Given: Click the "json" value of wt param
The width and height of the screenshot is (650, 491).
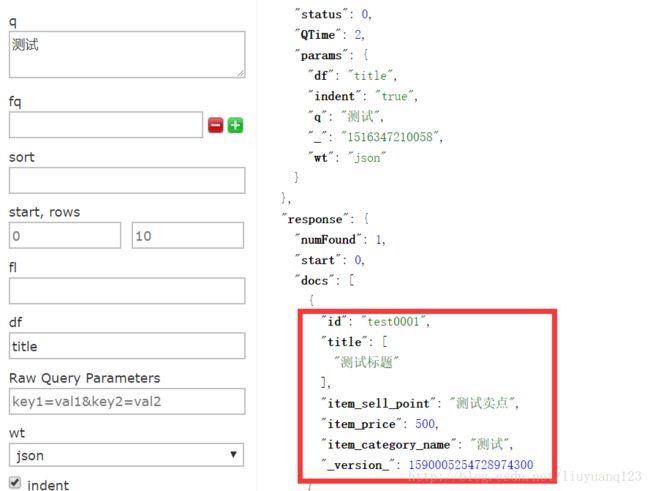Looking at the screenshot, I should click(x=367, y=158).
